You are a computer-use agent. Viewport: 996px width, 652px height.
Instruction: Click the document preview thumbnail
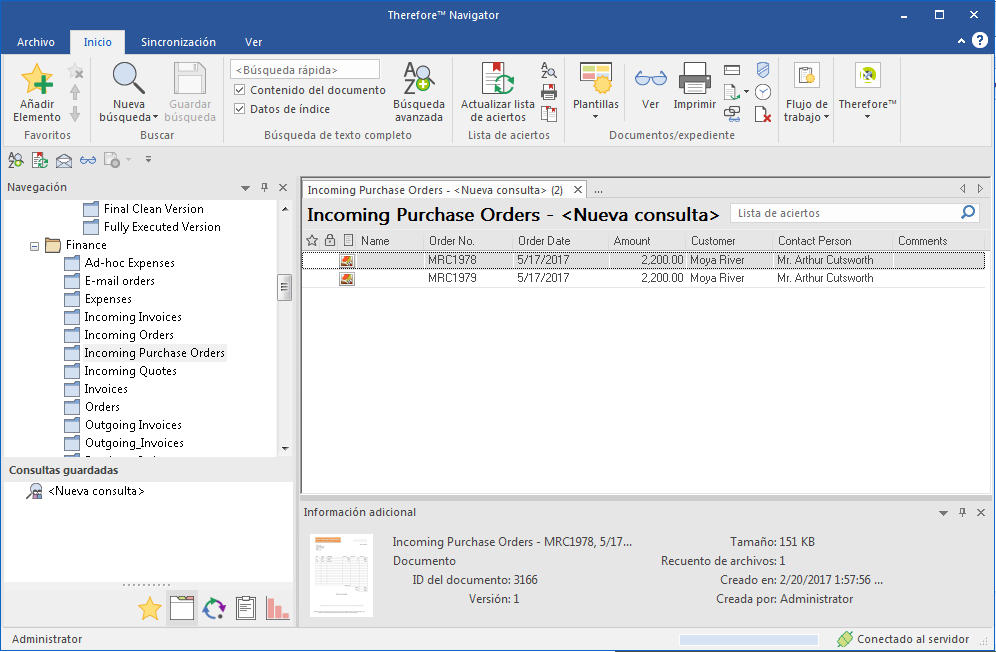pyautogui.click(x=341, y=576)
